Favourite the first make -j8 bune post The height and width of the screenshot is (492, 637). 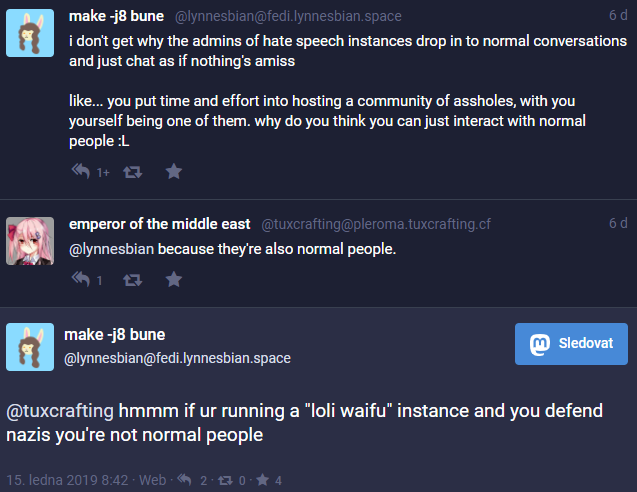[174, 171]
